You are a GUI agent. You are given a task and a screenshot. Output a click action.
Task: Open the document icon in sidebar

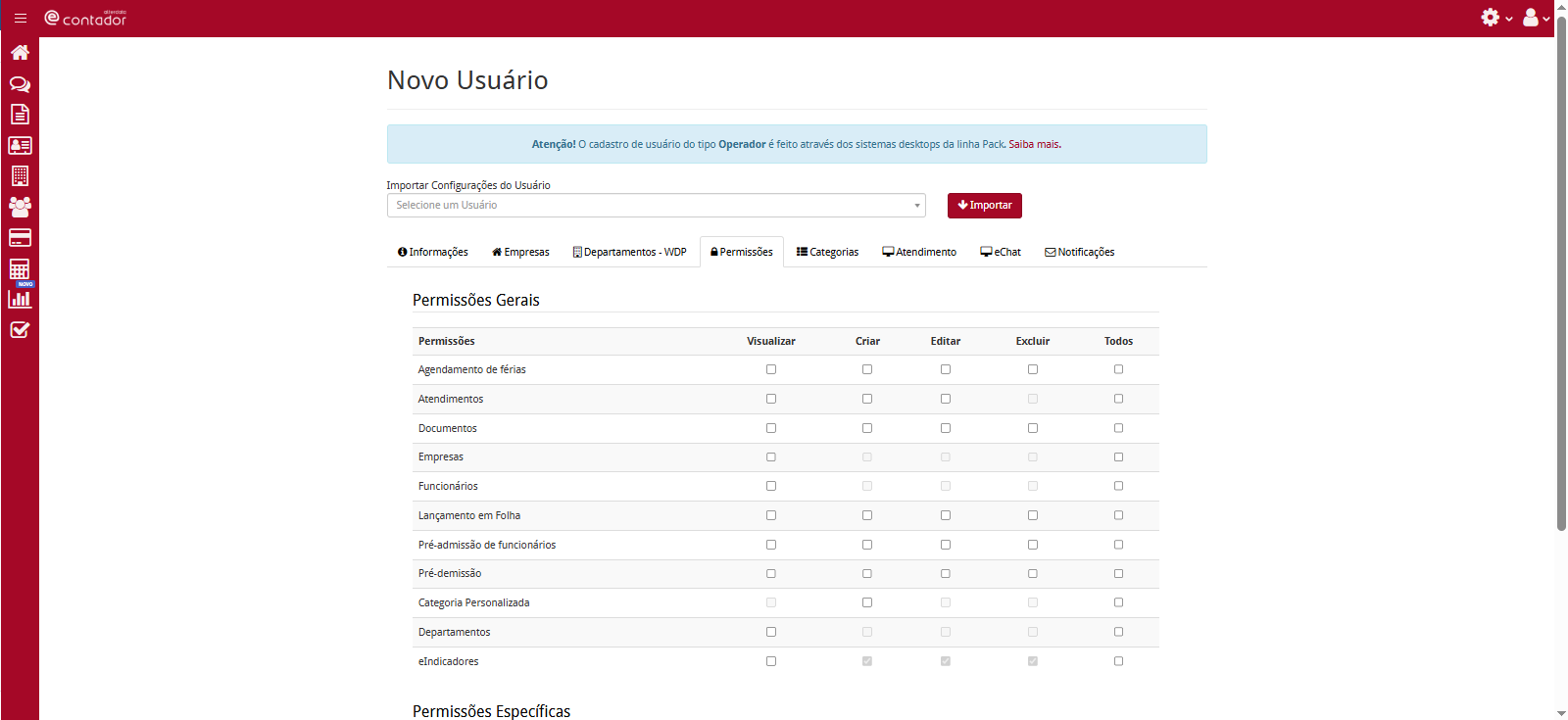[x=20, y=115]
